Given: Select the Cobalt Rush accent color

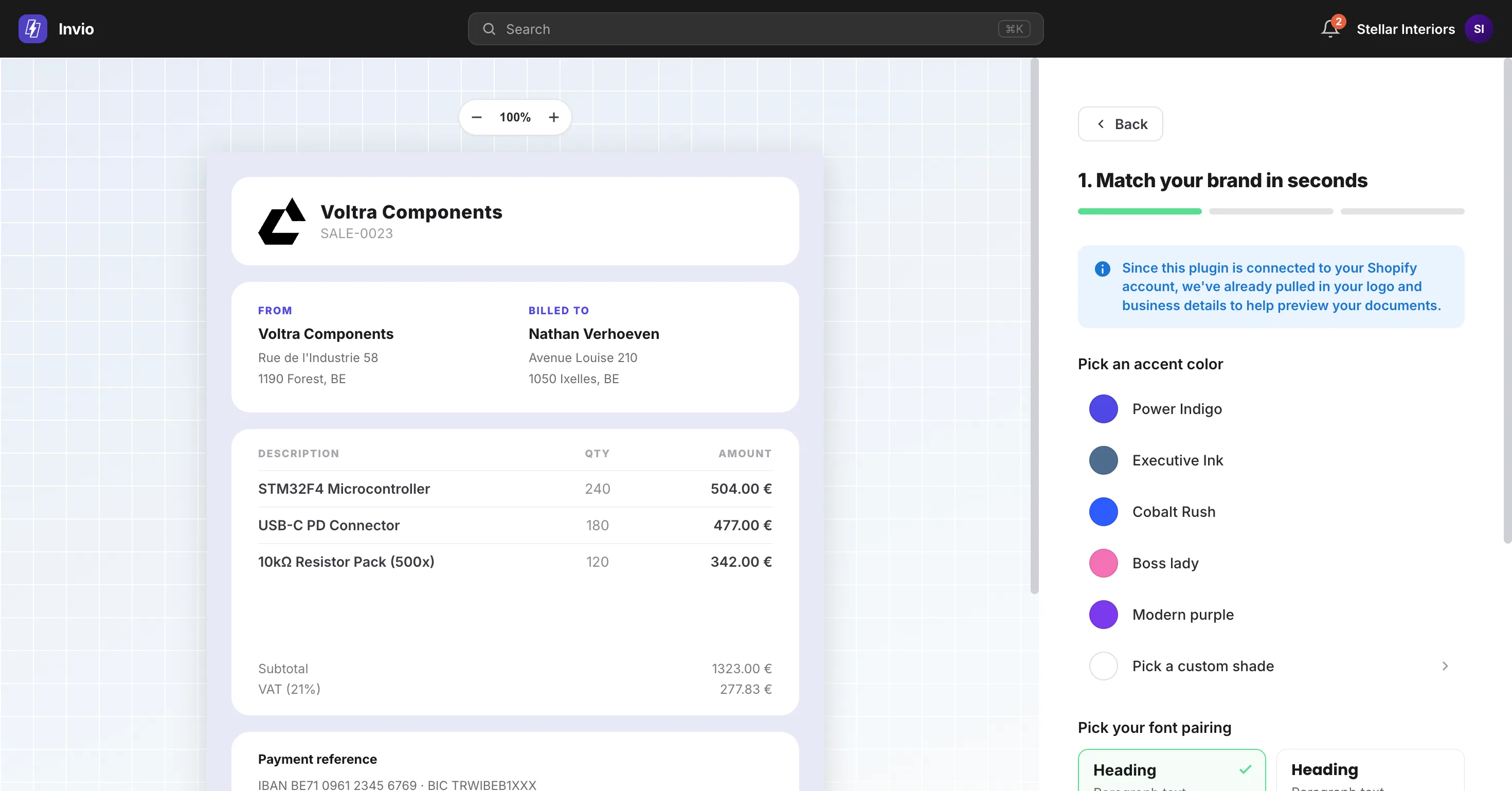Looking at the screenshot, I should point(1271,512).
